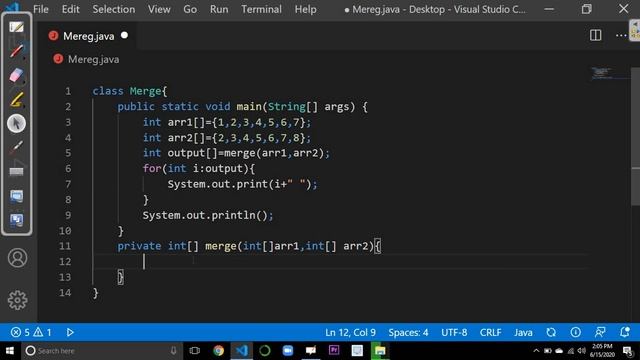Click the bottom dual-screen icon in annotation bar
This screenshot has height=360, width=640.
16,220
